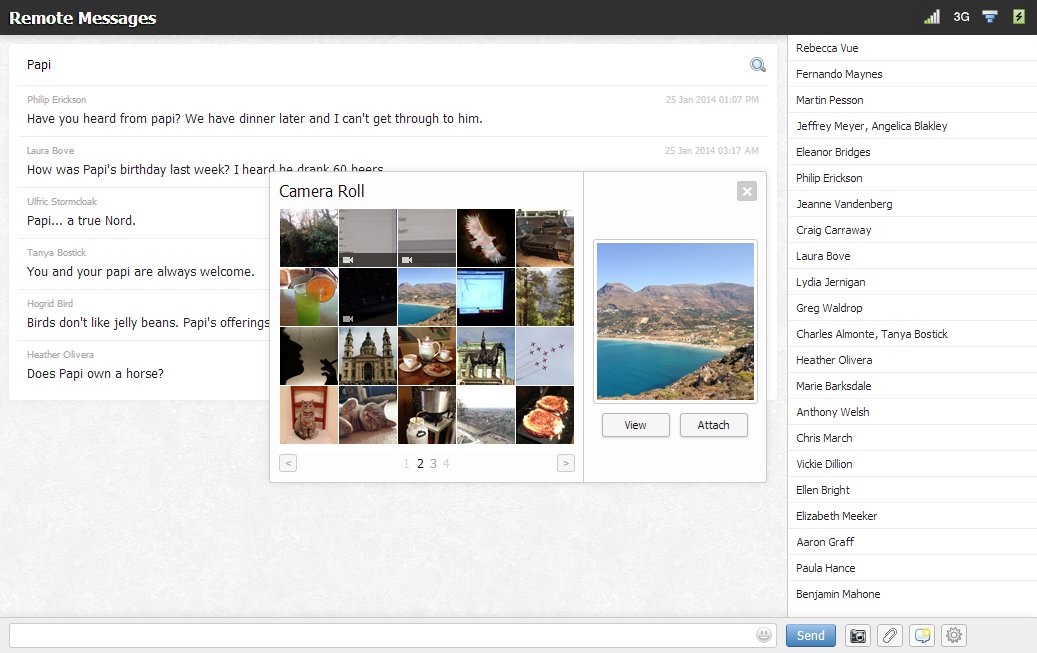Open the new message bubble icon

tap(922, 635)
